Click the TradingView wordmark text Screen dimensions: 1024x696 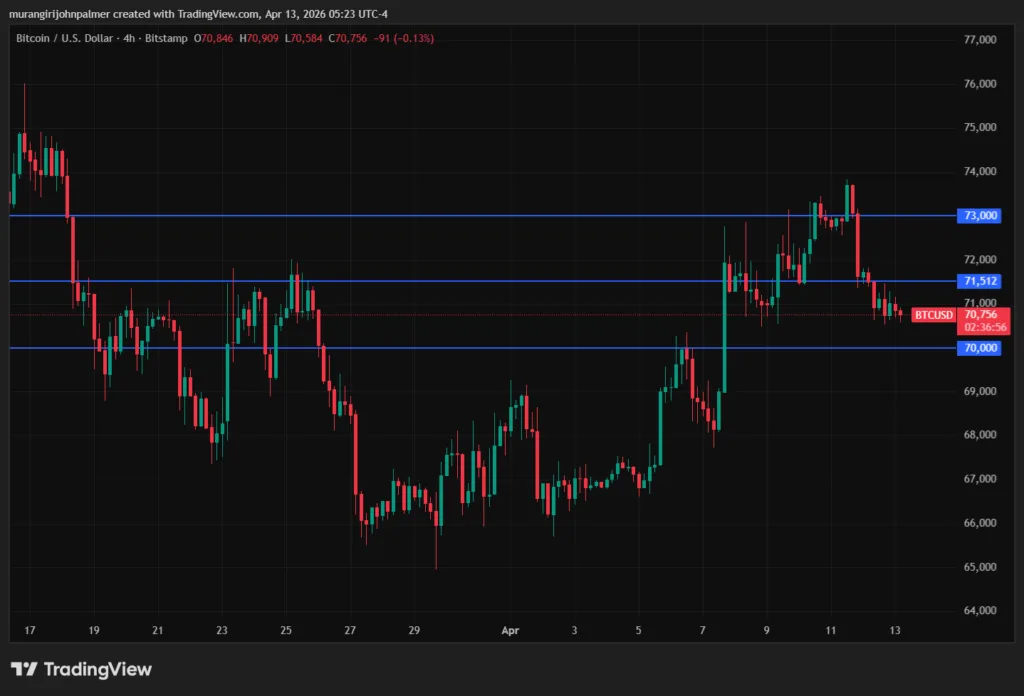click(96, 669)
